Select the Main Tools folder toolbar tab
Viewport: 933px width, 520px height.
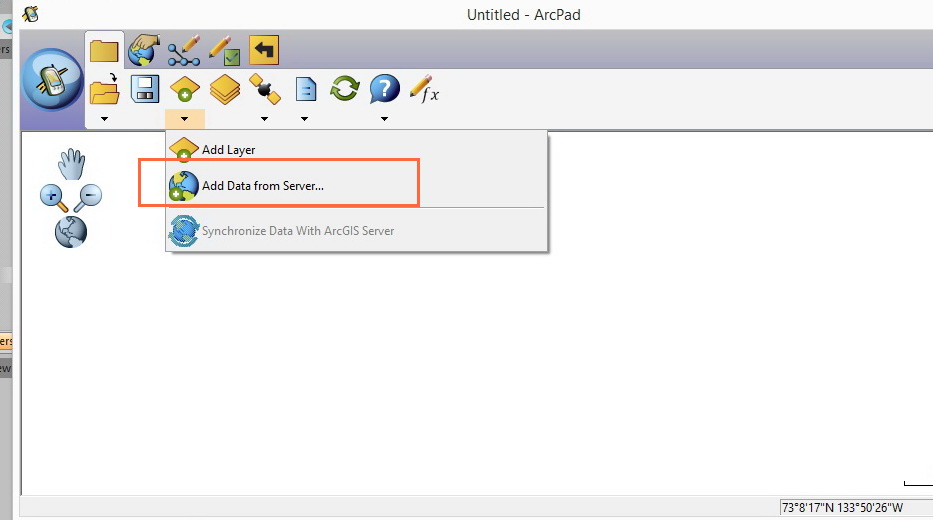pyautogui.click(x=104, y=51)
